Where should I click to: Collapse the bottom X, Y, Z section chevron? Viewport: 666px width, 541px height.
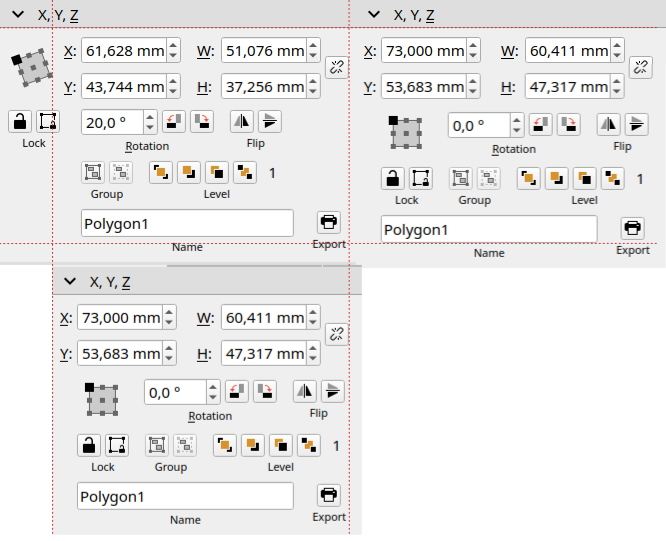coord(70,282)
